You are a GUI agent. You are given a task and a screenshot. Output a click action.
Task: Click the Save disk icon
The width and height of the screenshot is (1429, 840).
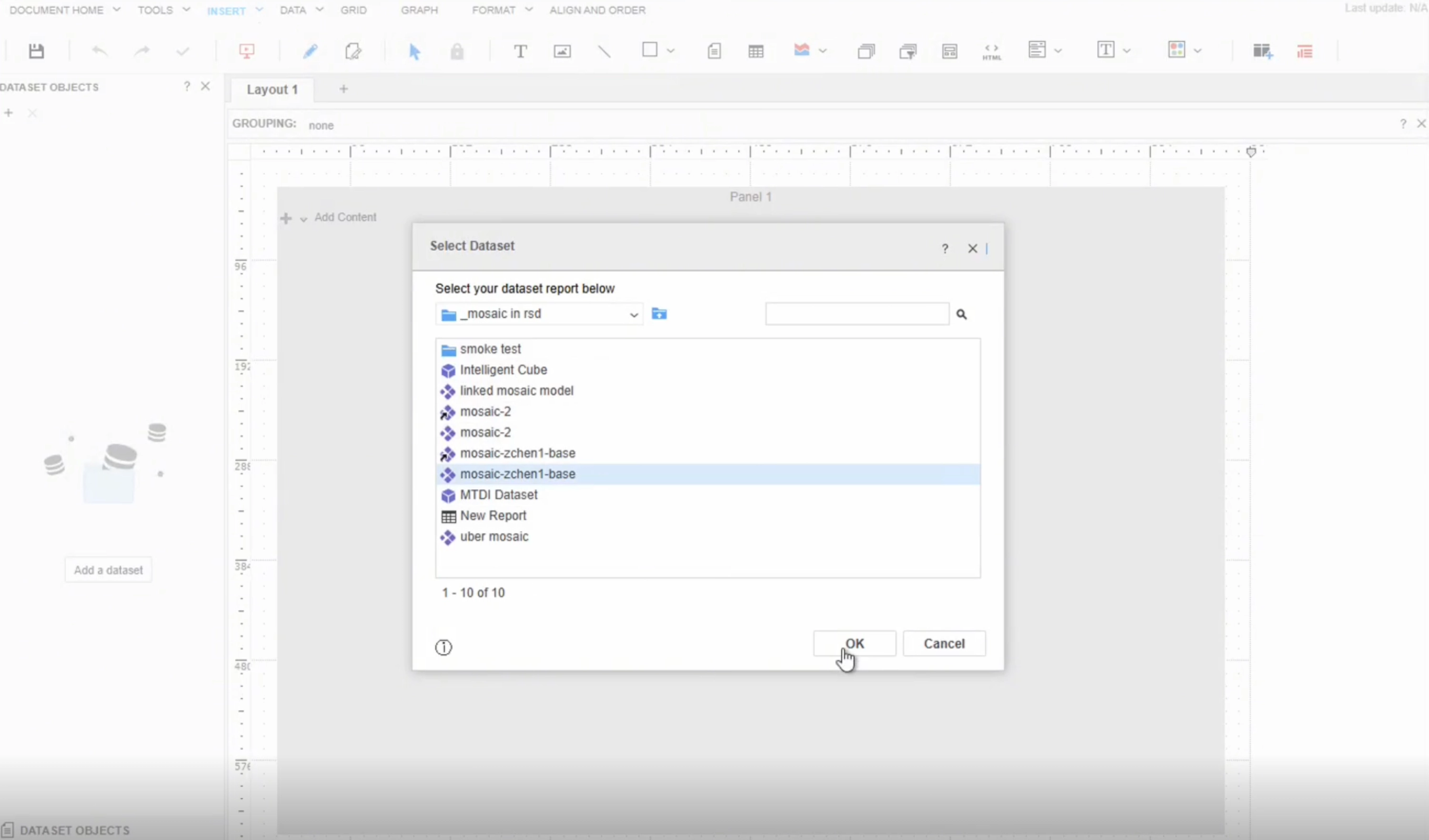(x=36, y=51)
